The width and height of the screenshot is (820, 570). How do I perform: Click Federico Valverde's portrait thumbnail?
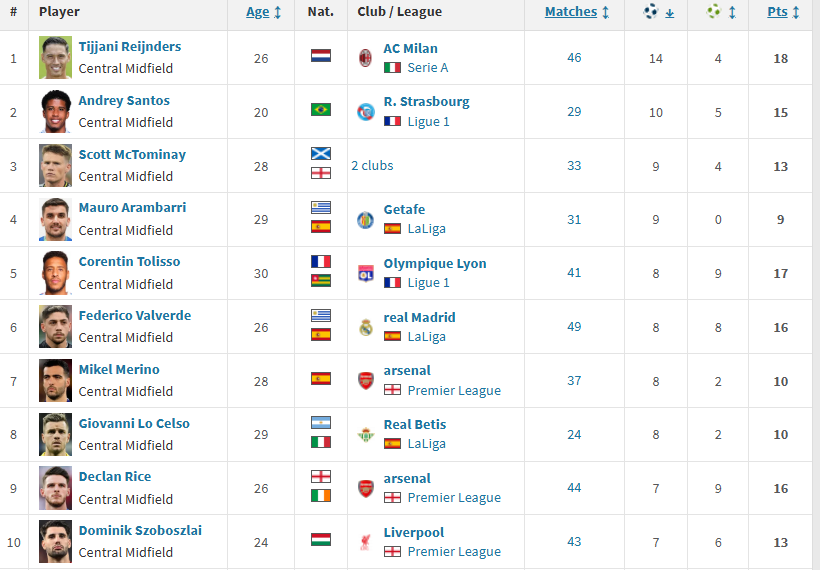tap(55, 327)
